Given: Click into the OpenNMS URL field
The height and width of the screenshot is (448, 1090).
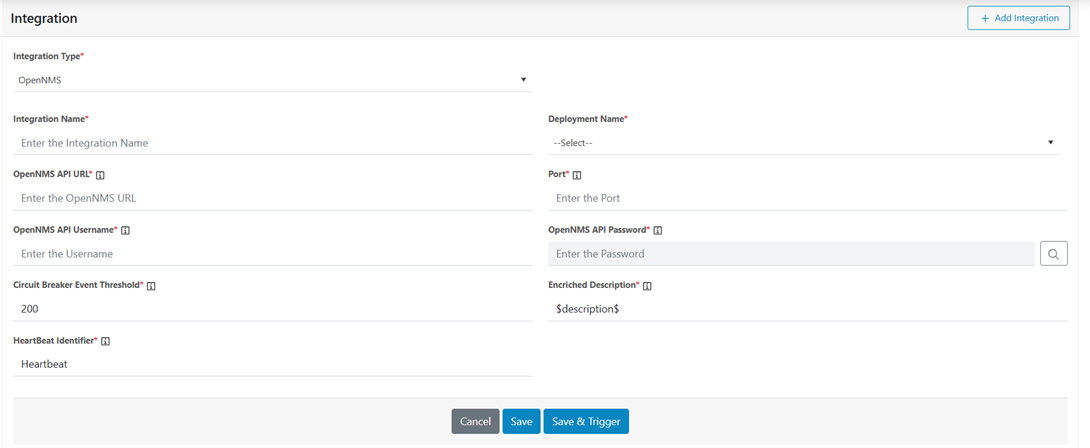Looking at the screenshot, I should [272, 198].
